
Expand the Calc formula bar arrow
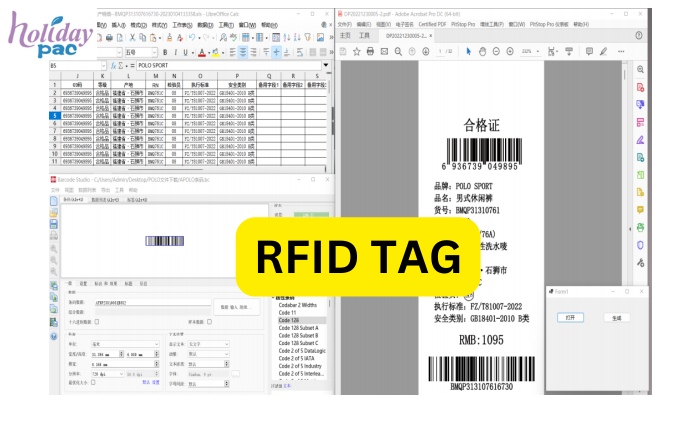[x=326, y=65]
